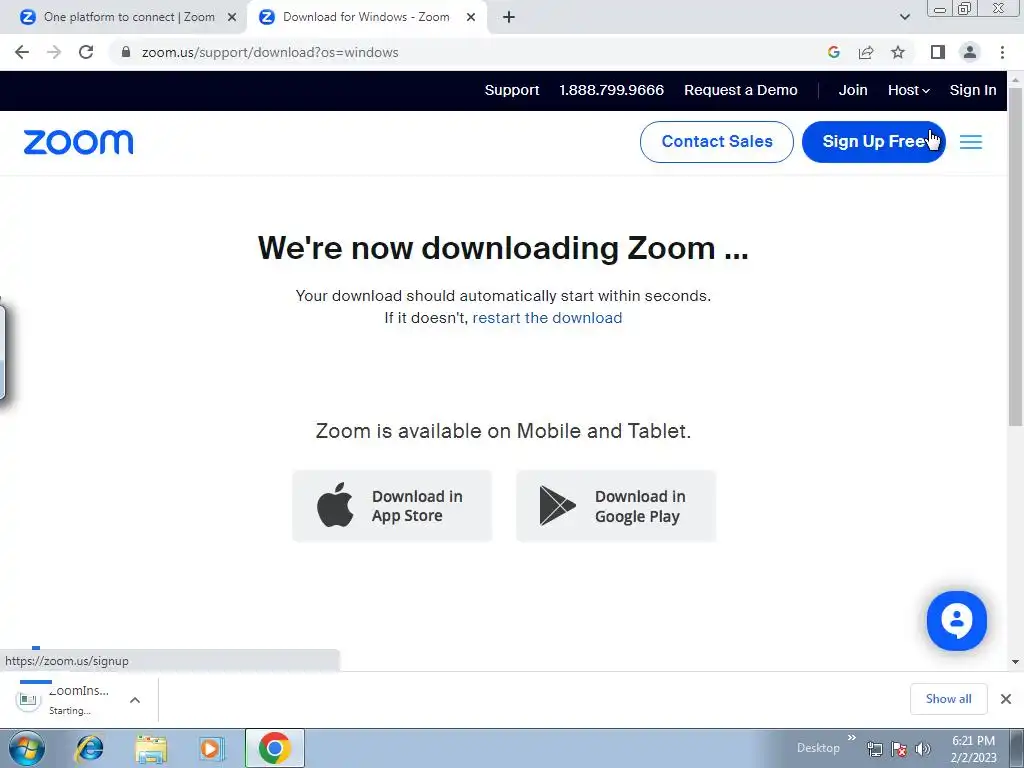Click the browser forward arrow
The image size is (1024, 768).
point(54,52)
